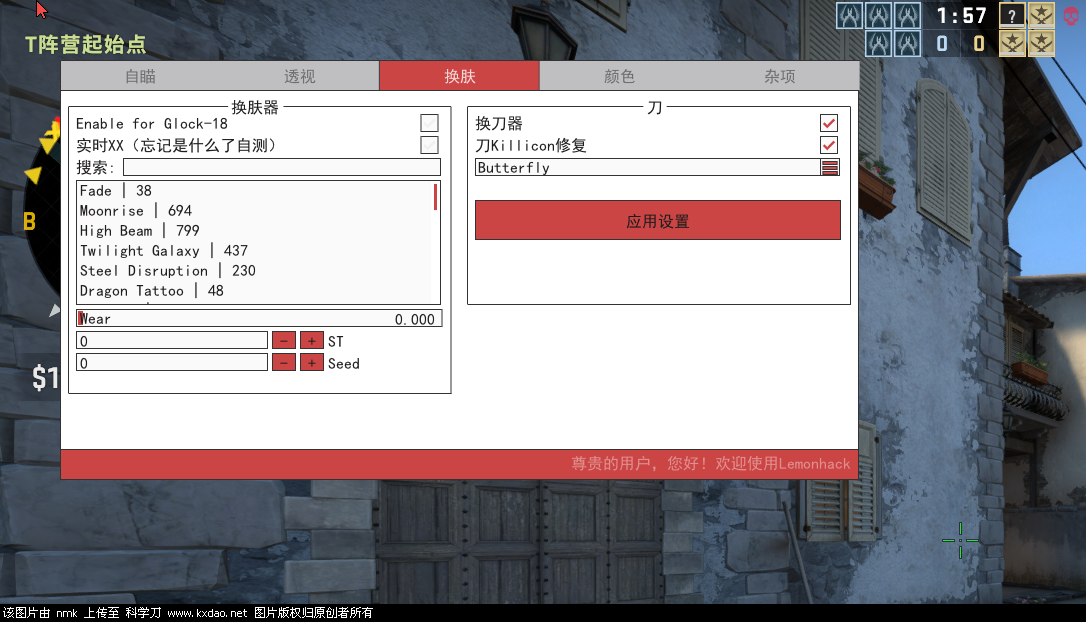Viewport: 1086px width, 622px height.
Task: Click the red skull icon
Action: (x=1071, y=15)
